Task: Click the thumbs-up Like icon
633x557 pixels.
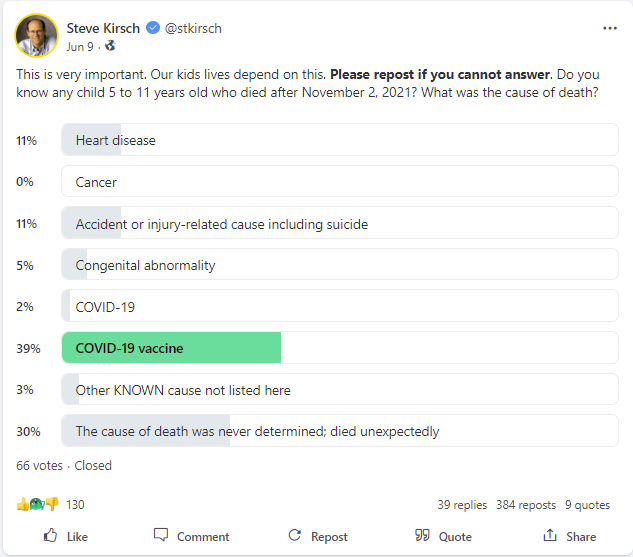Action: click(50, 536)
